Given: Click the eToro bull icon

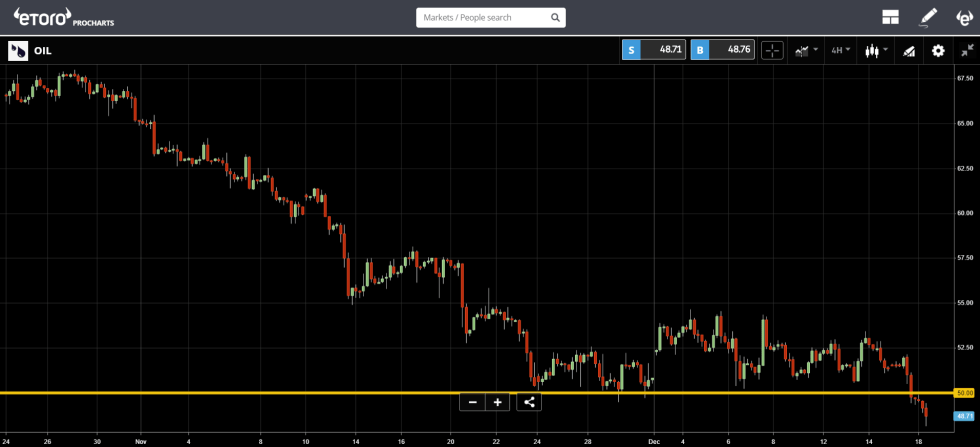Looking at the screenshot, I should click(964, 18).
